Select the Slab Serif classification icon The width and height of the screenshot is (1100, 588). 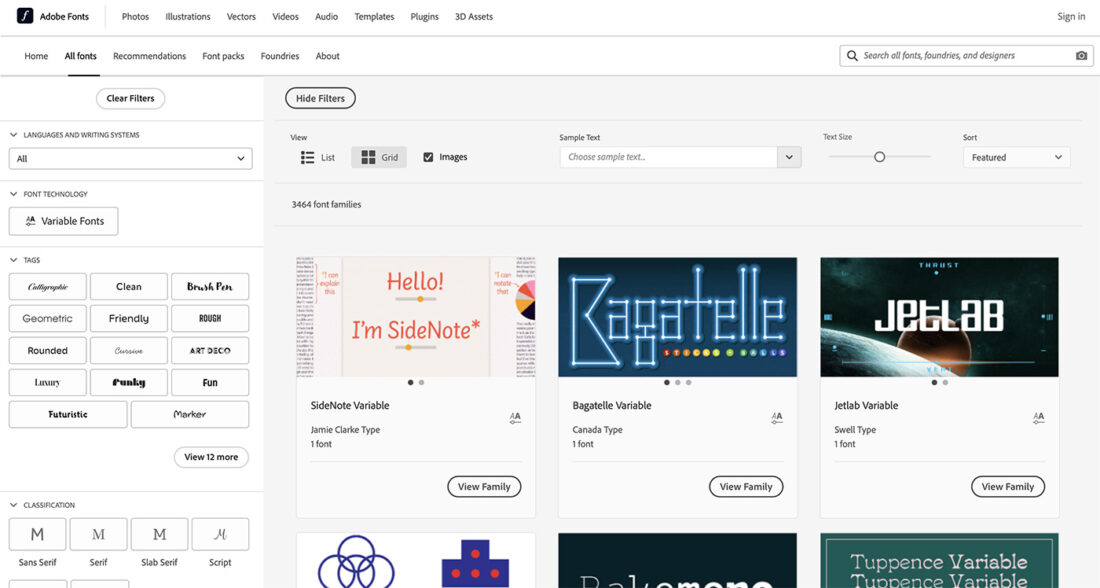[x=159, y=533]
